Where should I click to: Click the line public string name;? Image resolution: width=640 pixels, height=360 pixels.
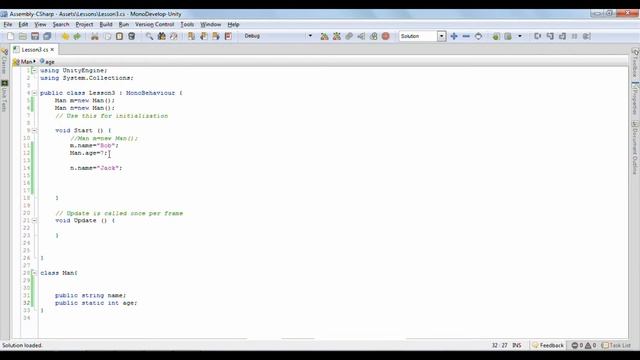(91, 295)
